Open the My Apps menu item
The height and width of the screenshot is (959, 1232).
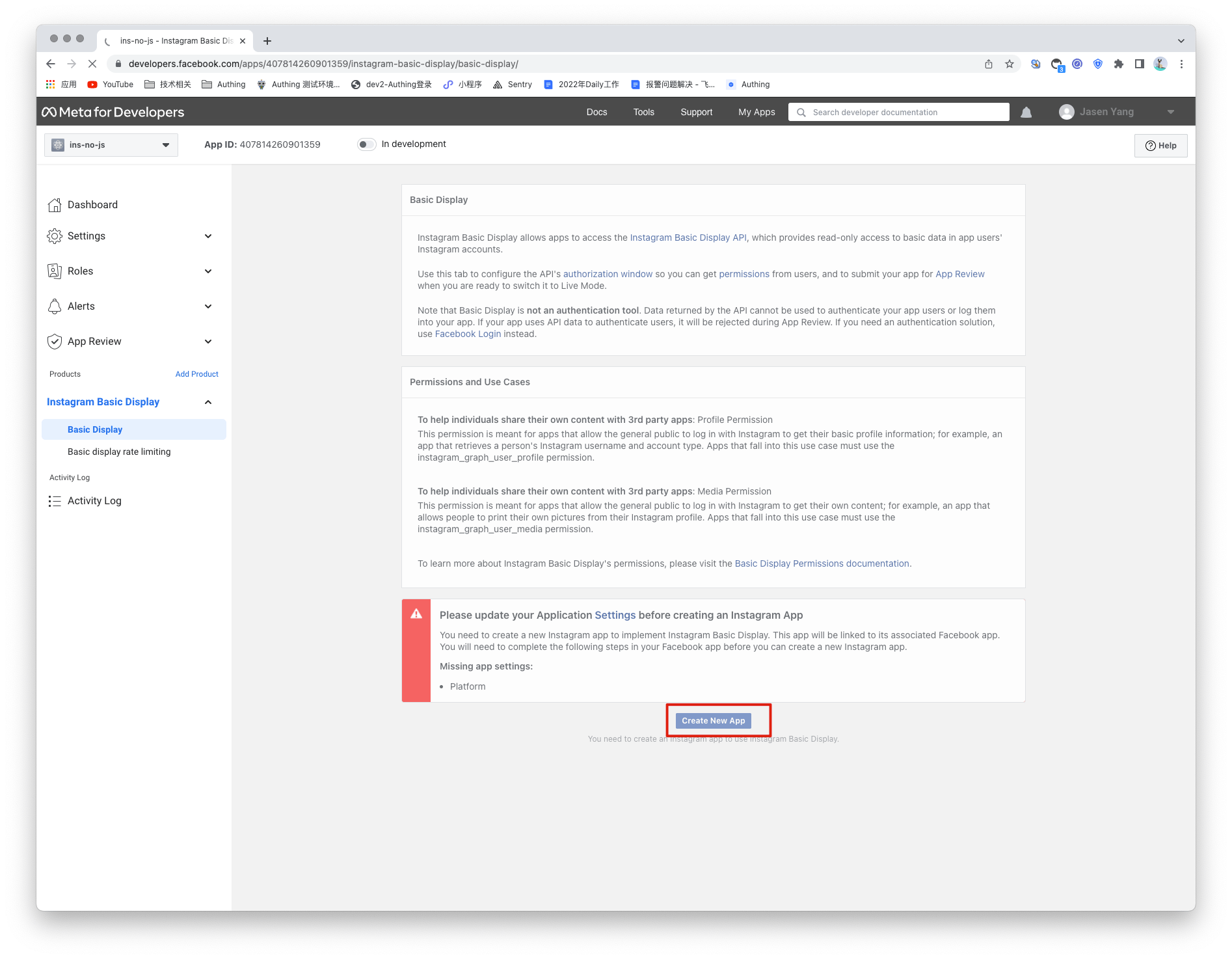click(756, 113)
